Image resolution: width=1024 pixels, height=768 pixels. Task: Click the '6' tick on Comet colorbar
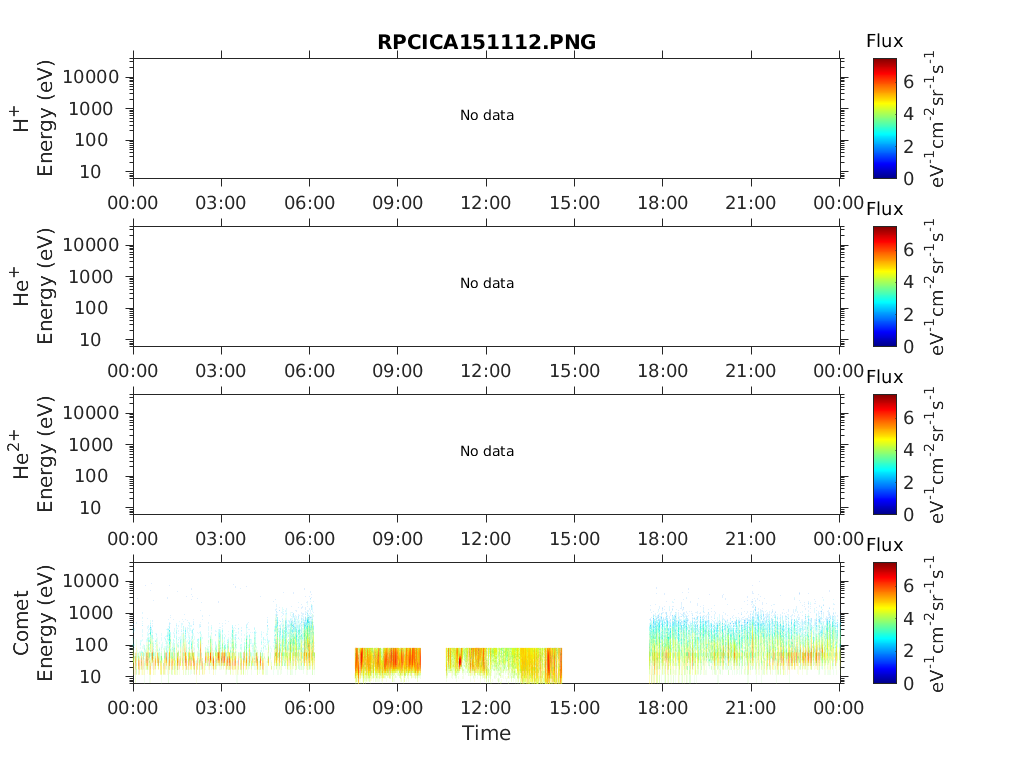click(908, 586)
